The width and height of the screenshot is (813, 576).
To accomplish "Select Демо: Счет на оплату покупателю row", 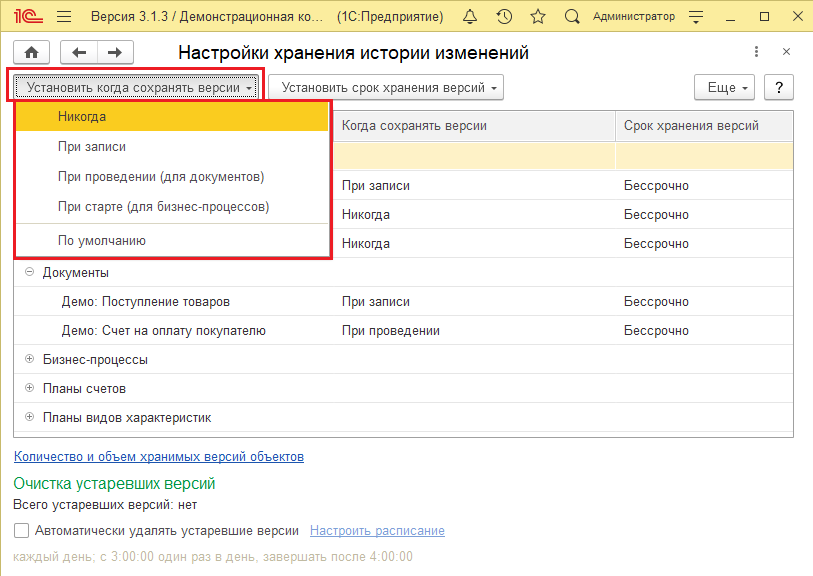I will click(x=403, y=331).
